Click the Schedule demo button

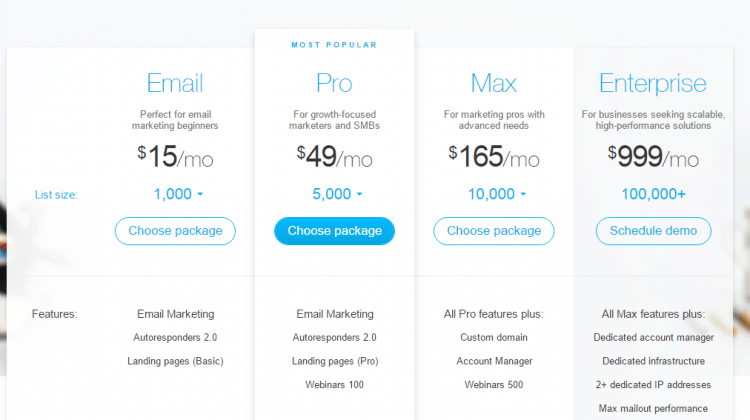pos(653,231)
